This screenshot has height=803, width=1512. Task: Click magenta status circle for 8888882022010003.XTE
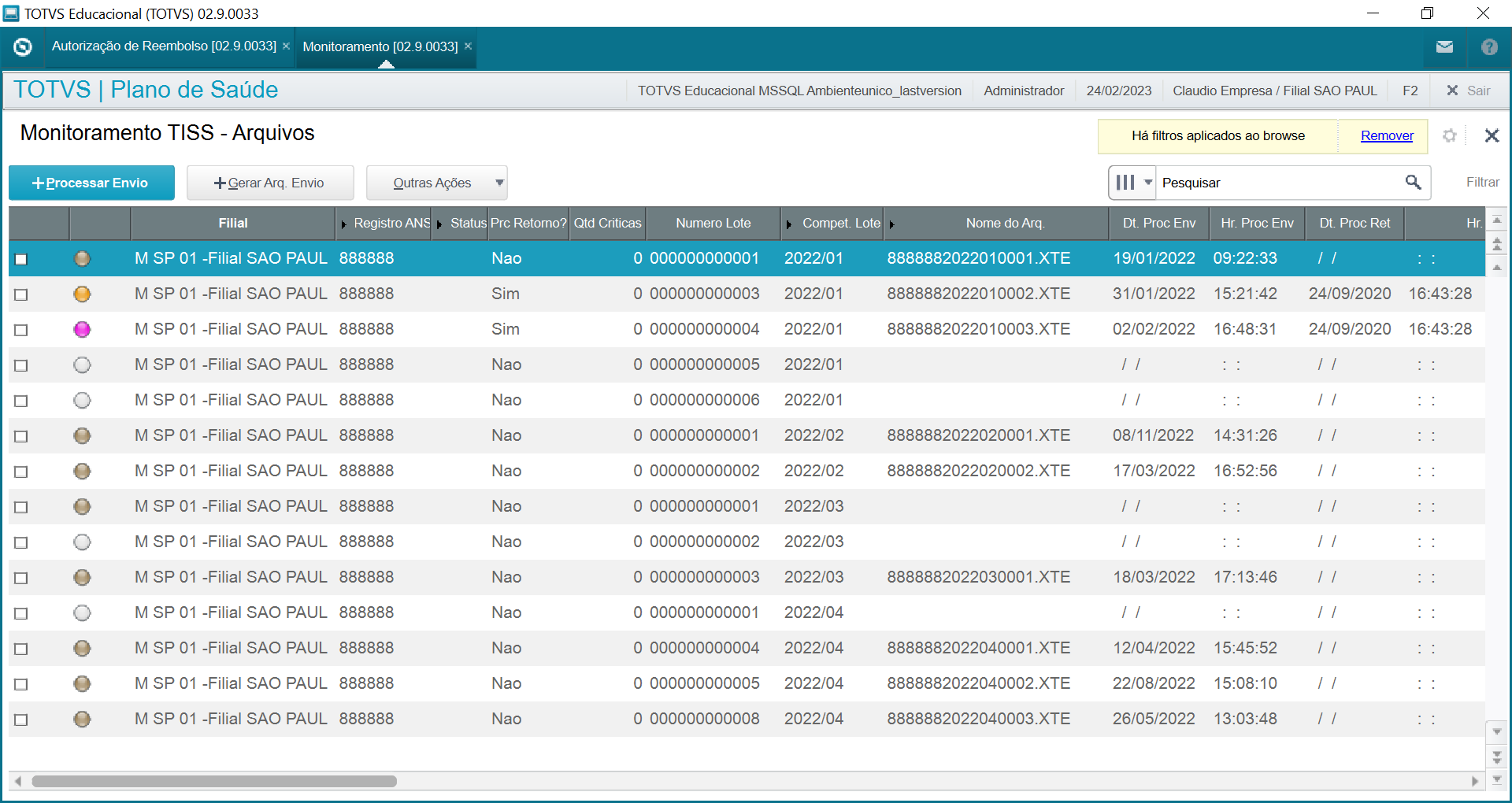[82, 329]
